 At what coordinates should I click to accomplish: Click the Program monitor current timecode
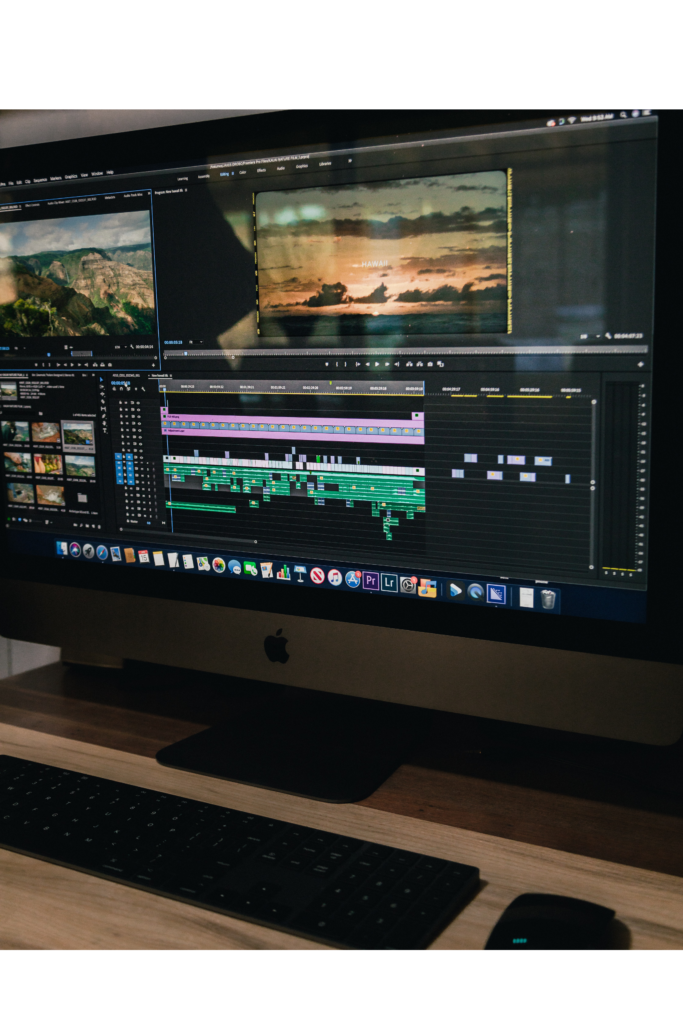click(172, 342)
